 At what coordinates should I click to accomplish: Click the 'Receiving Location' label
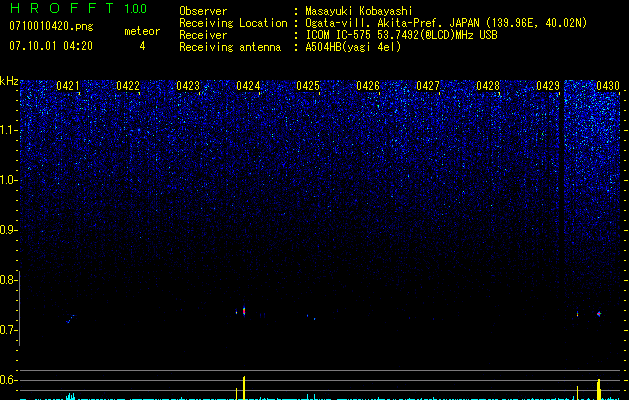click(233, 23)
